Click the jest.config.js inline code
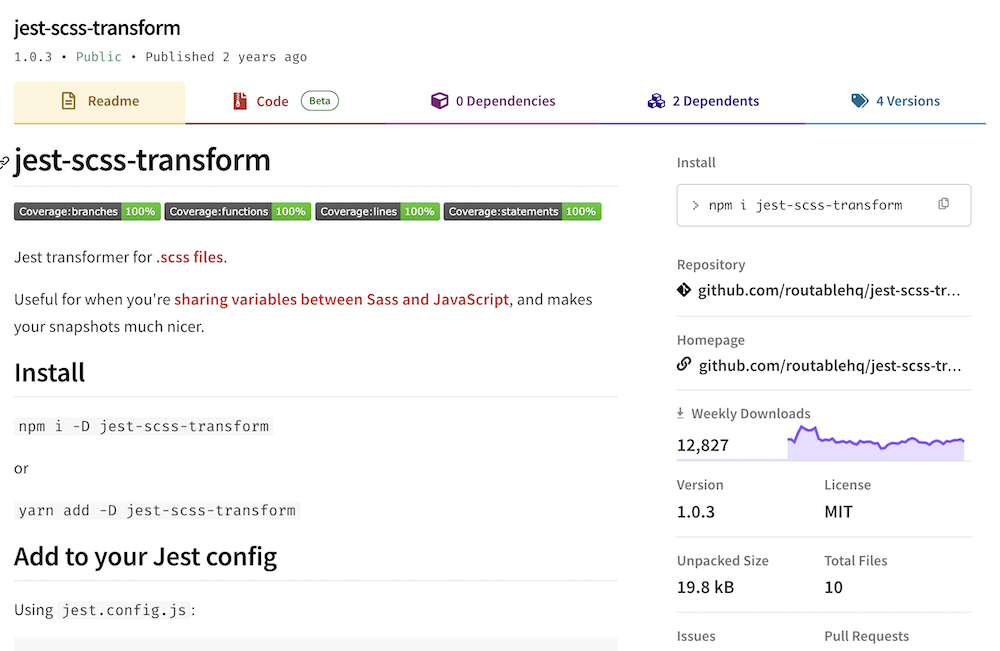The height and width of the screenshot is (651, 1000). [124, 610]
